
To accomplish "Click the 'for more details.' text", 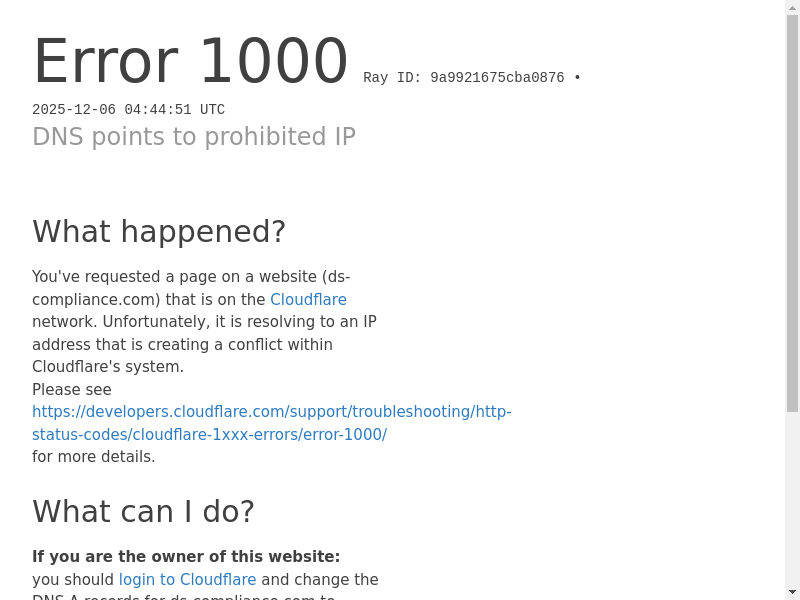I will (94, 457).
